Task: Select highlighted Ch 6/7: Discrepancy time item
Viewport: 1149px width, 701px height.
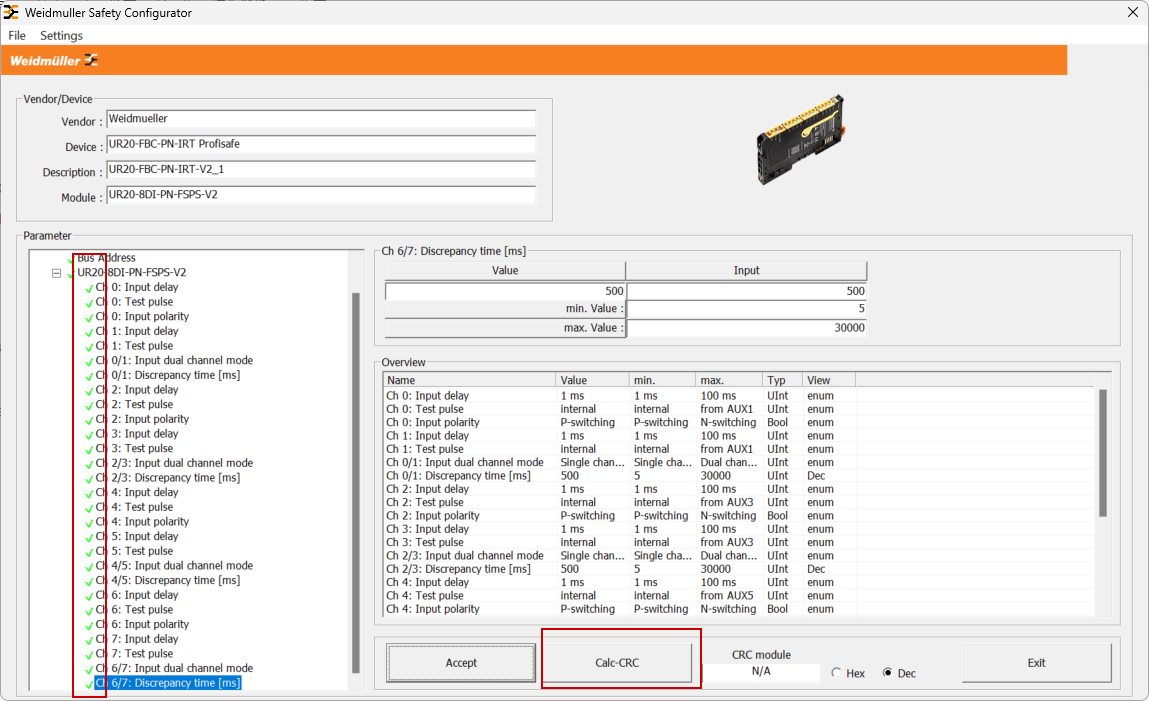Action: point(168,683)
